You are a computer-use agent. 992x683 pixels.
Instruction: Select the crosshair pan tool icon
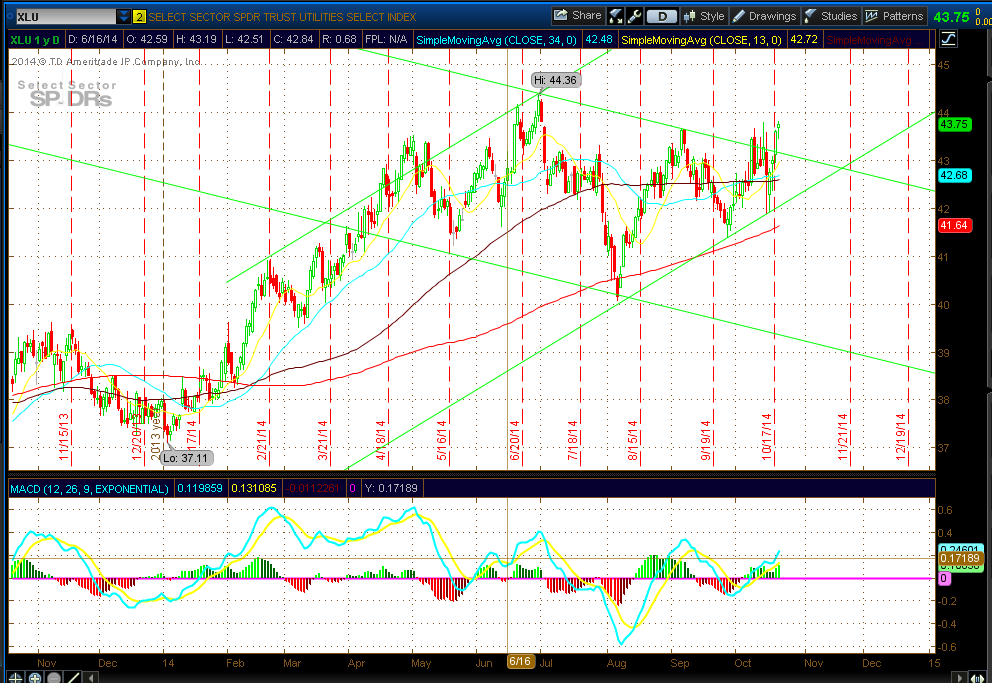16,677
